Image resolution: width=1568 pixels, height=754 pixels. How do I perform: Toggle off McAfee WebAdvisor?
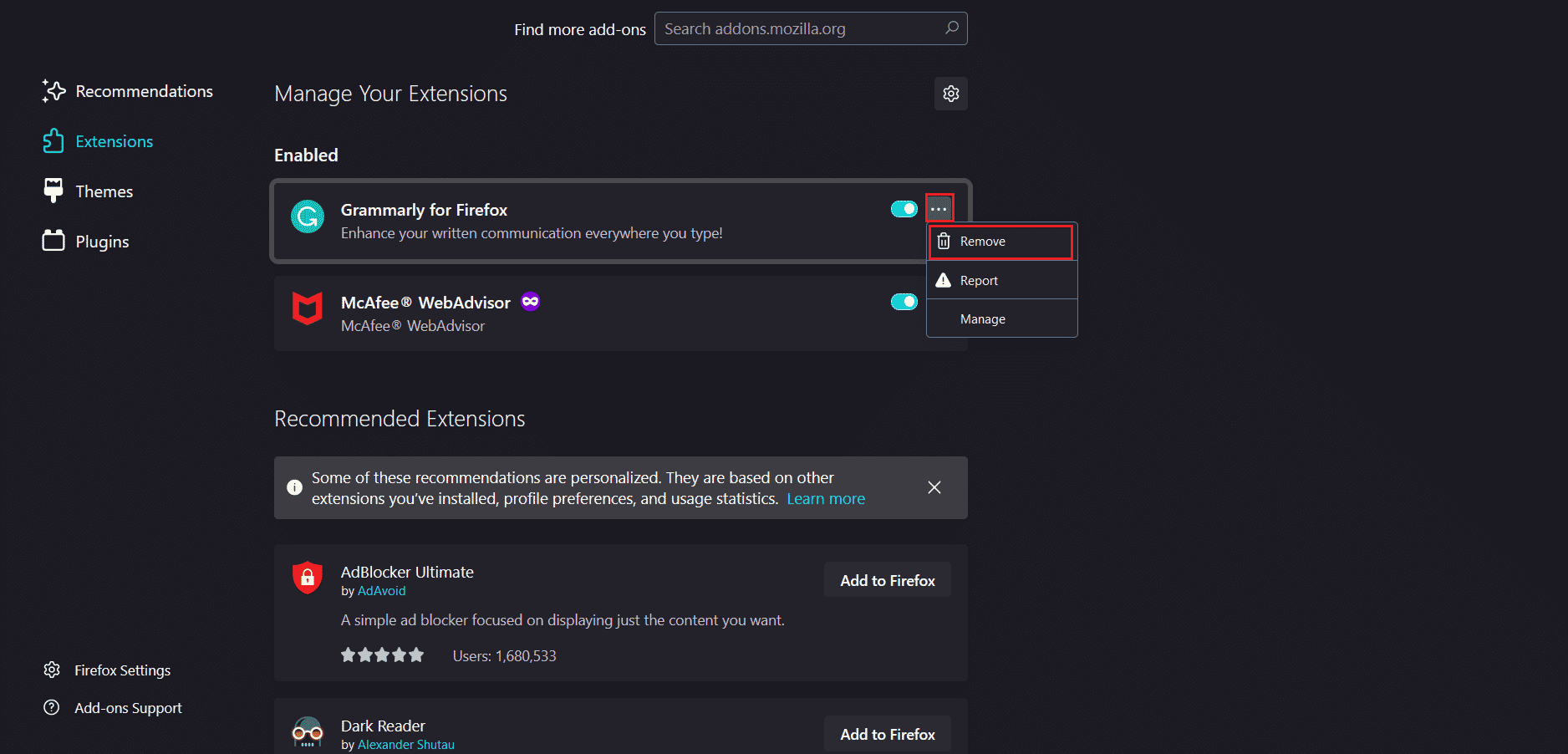coord(904,302)
